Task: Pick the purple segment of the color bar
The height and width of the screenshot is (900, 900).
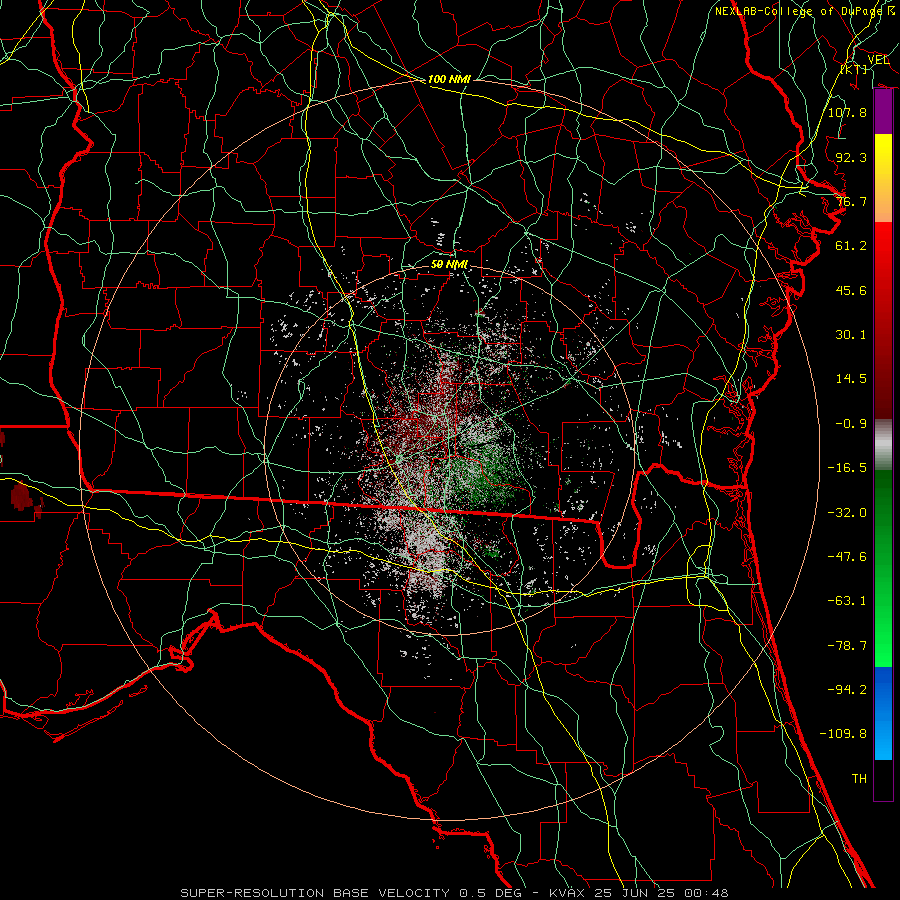Action: (x=883, y=112)
